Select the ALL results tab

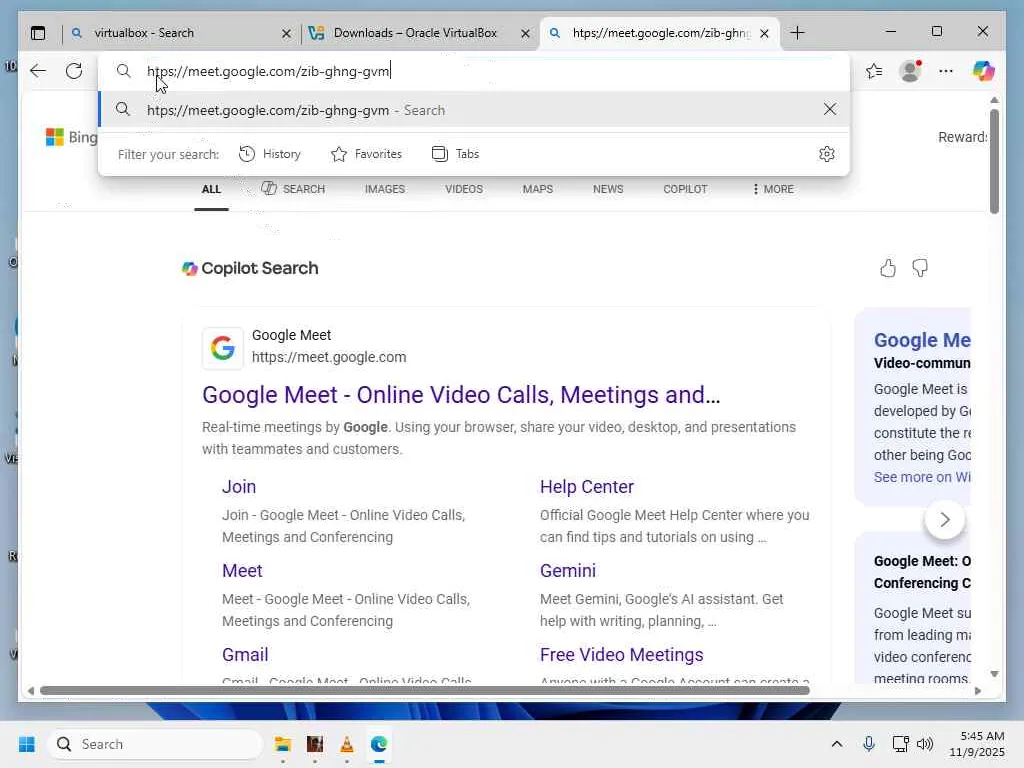point(211,189)
